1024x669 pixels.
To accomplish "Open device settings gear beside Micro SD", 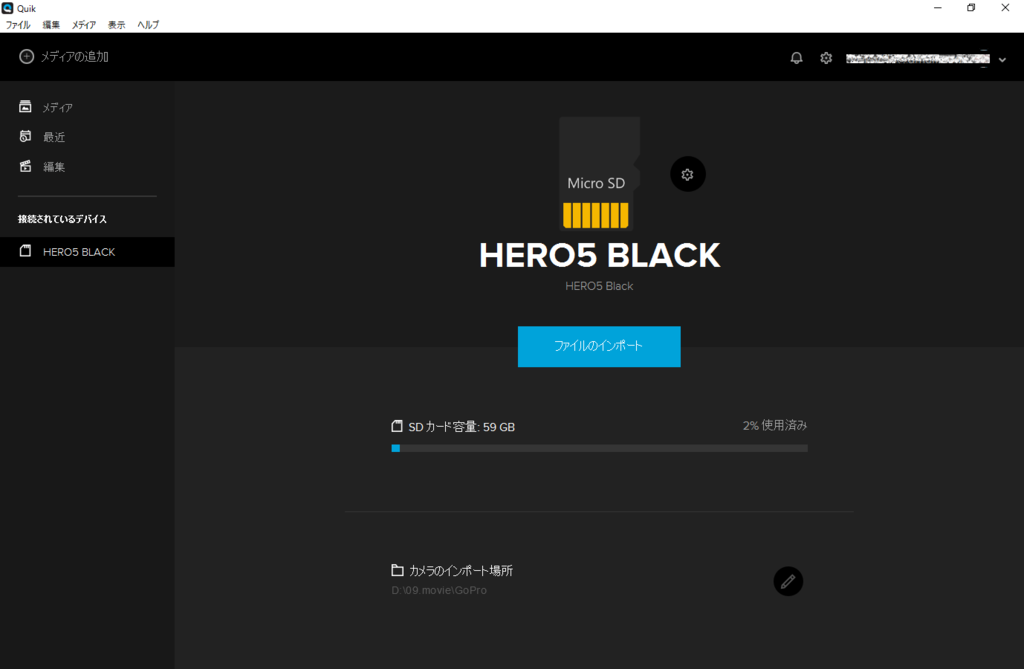I will pyautogui.click(x=687, y=174).
